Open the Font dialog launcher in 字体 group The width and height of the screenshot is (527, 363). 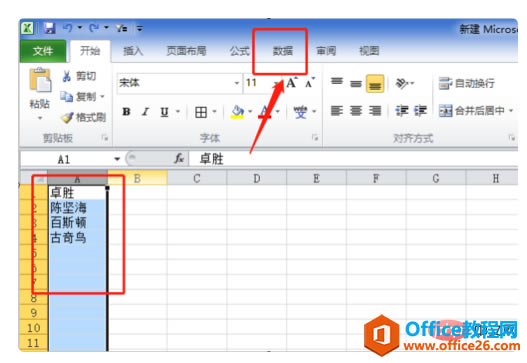pyautogui.click(x=315, y=137)
